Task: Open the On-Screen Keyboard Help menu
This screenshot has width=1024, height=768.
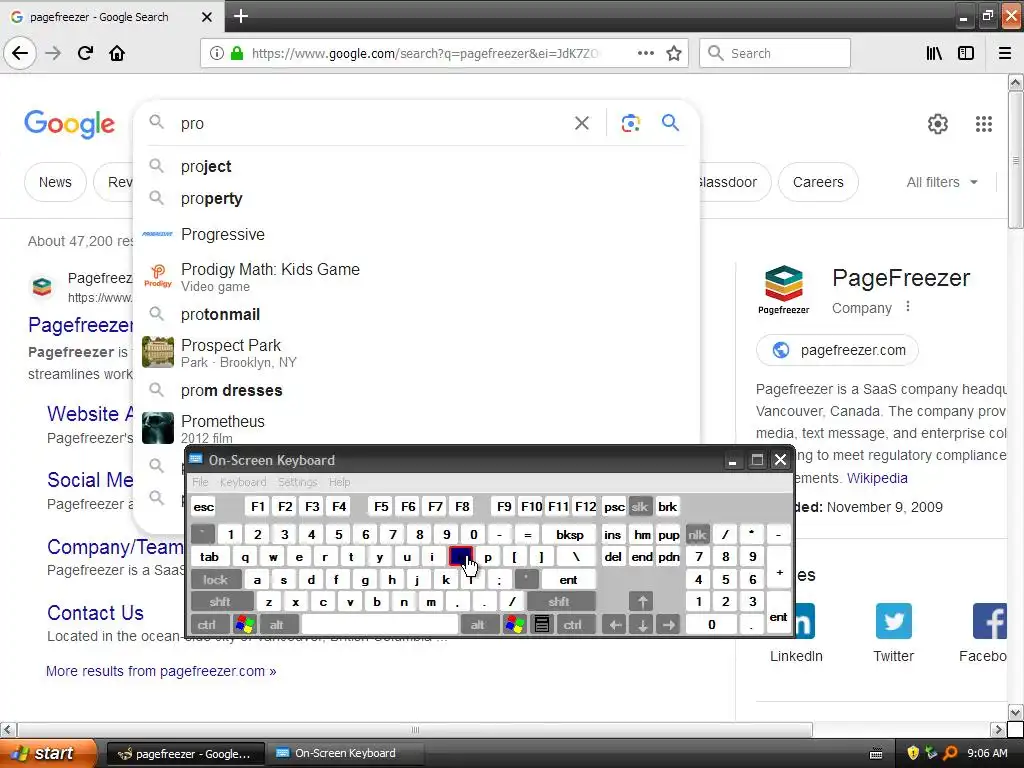Action: click(x=339, y=482)
